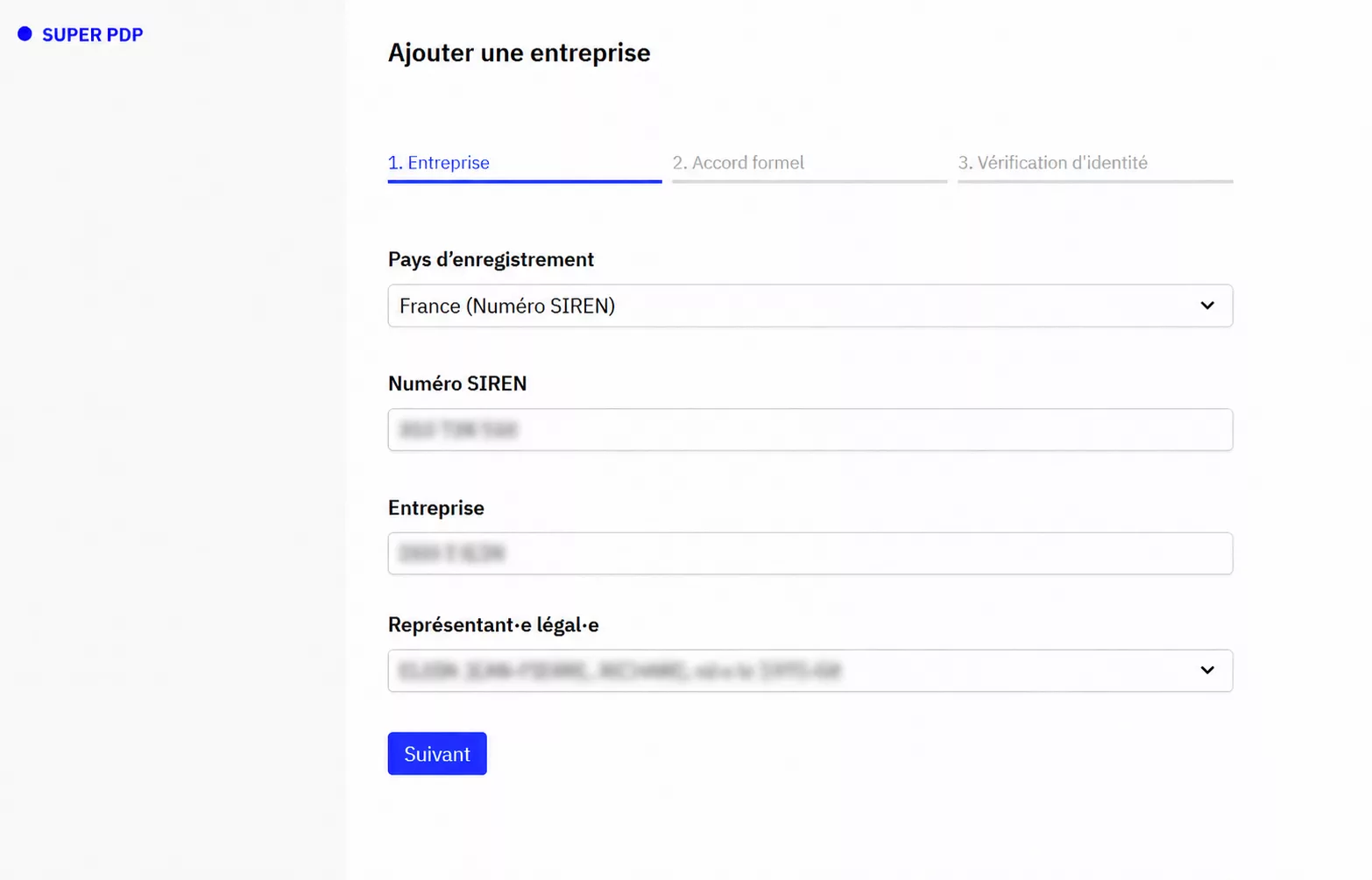Screen dimensions: 1372x880
Task: Click the France (Numéro SIREN) selected value
Action: tap(507, 306)
